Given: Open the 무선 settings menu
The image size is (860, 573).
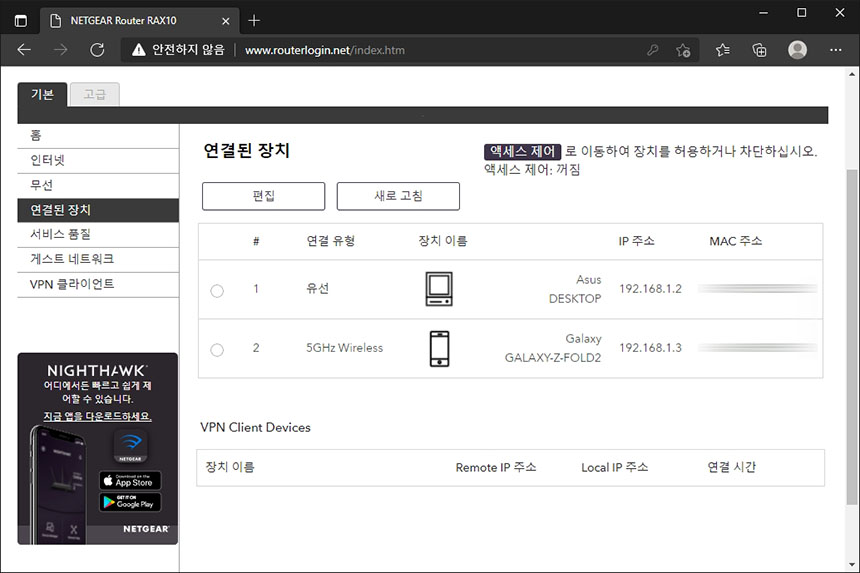Looking at the screenshot, I should tap(98, 185).
